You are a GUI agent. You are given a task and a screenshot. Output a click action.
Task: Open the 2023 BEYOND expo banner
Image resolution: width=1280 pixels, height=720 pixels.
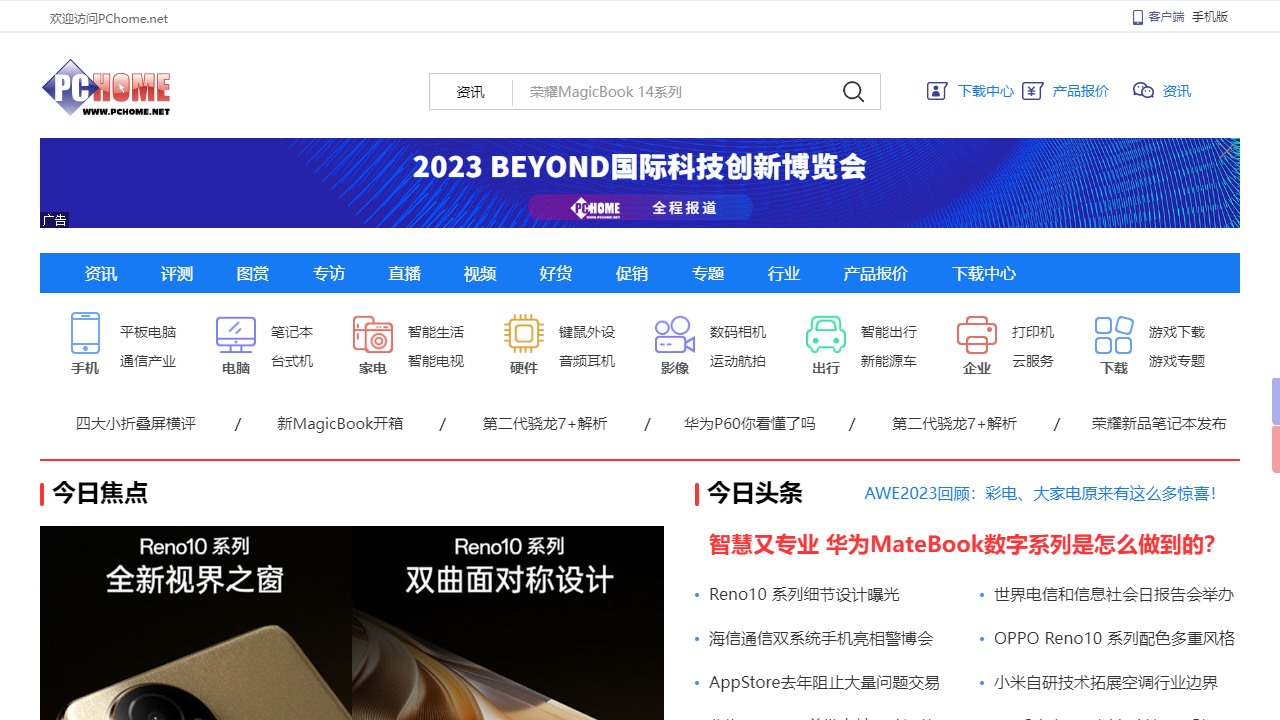tap(640, 183)
